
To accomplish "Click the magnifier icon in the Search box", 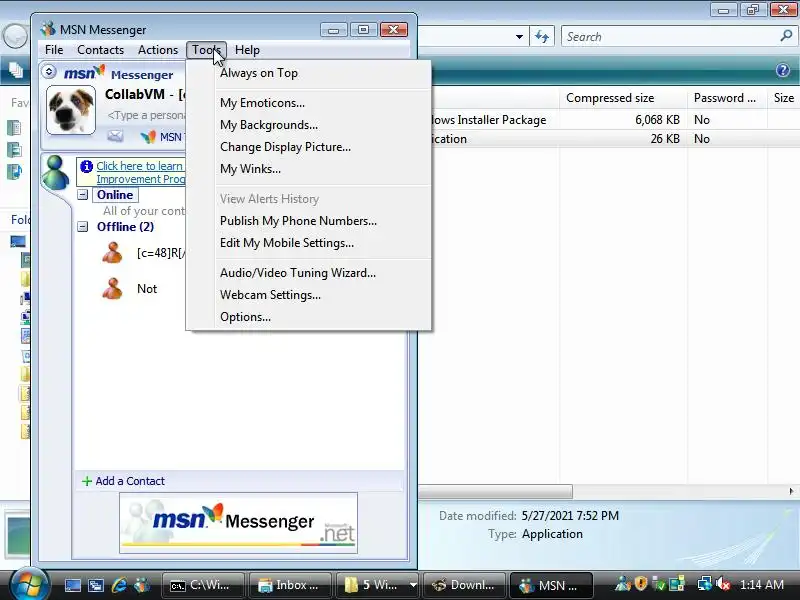I will point(786,36).
